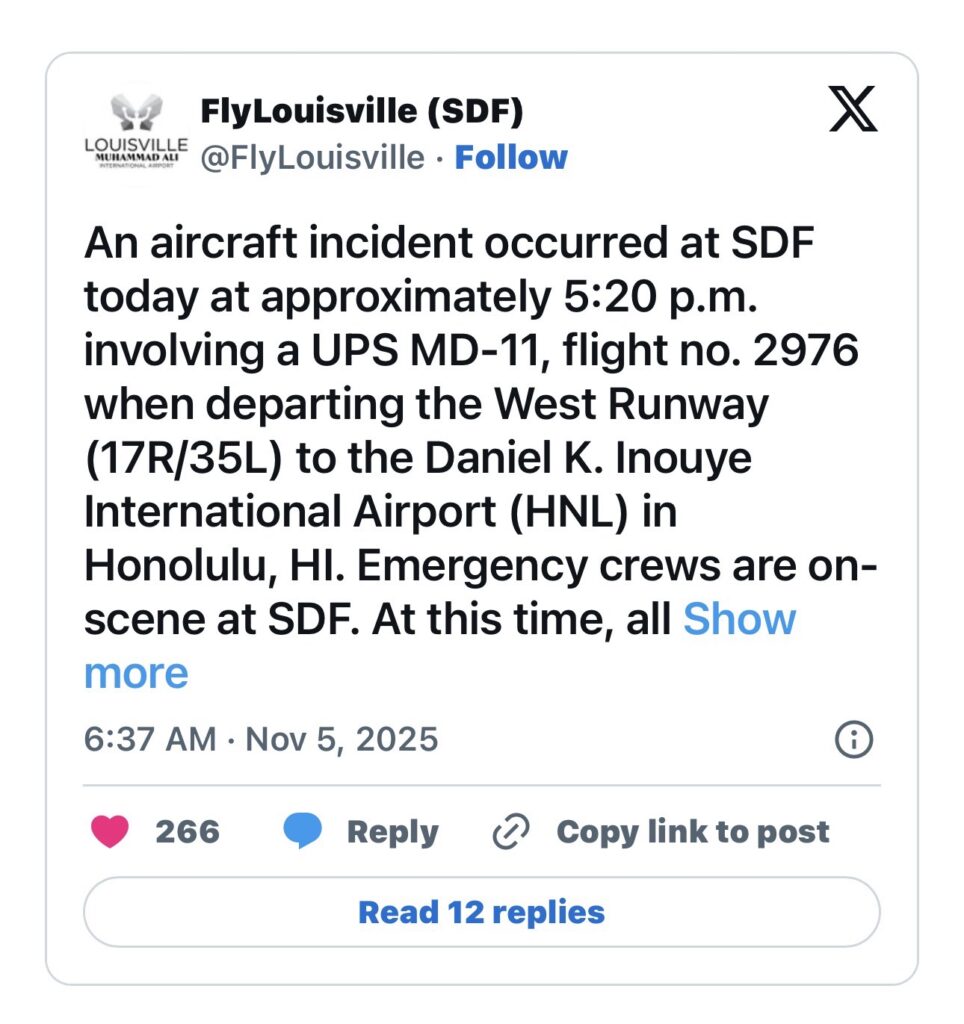Follow the FlyLouisville account

point(511,157)
